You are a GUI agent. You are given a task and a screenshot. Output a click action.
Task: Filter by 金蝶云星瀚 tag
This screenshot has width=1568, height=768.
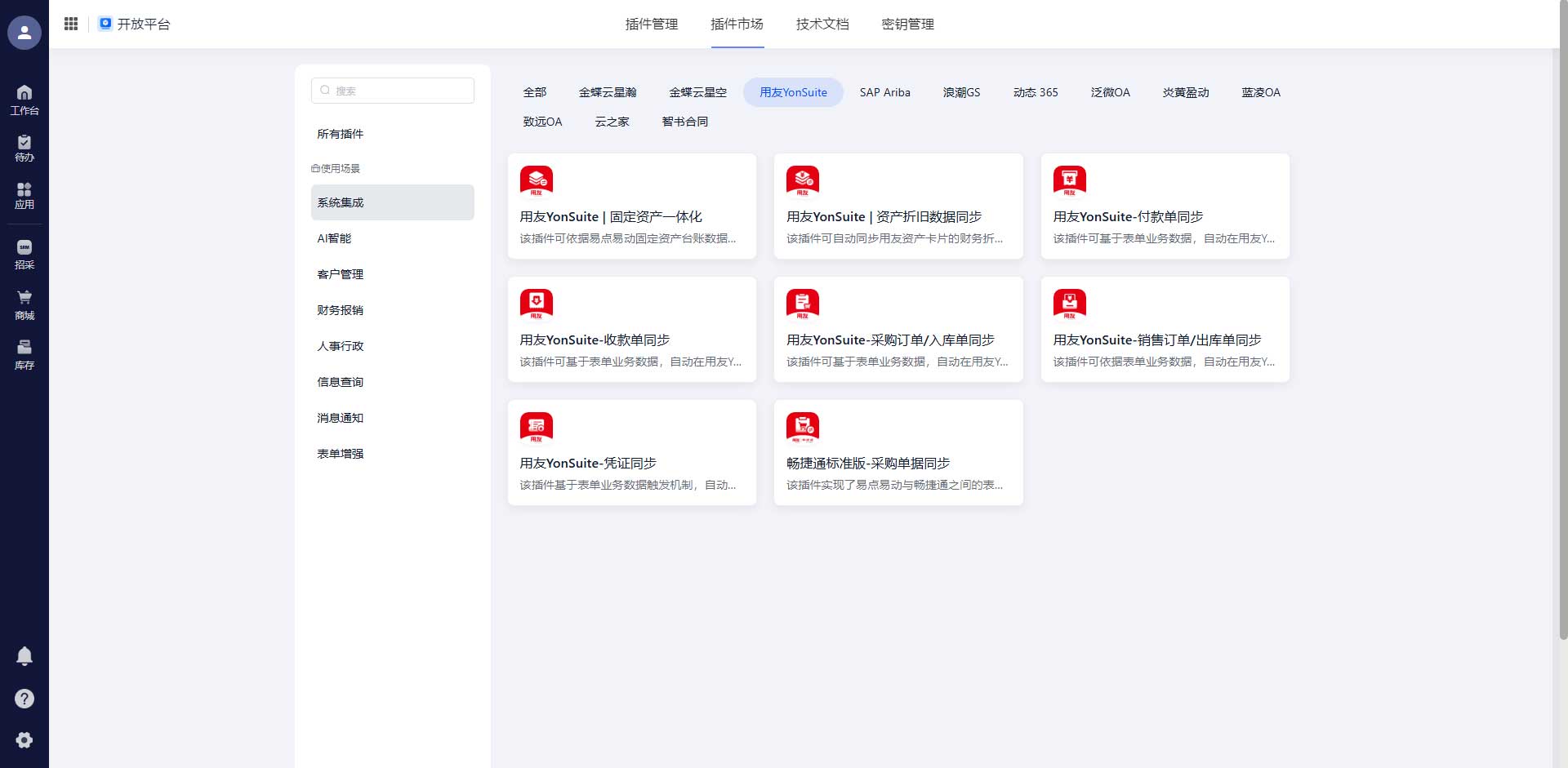tap(608, 92)
